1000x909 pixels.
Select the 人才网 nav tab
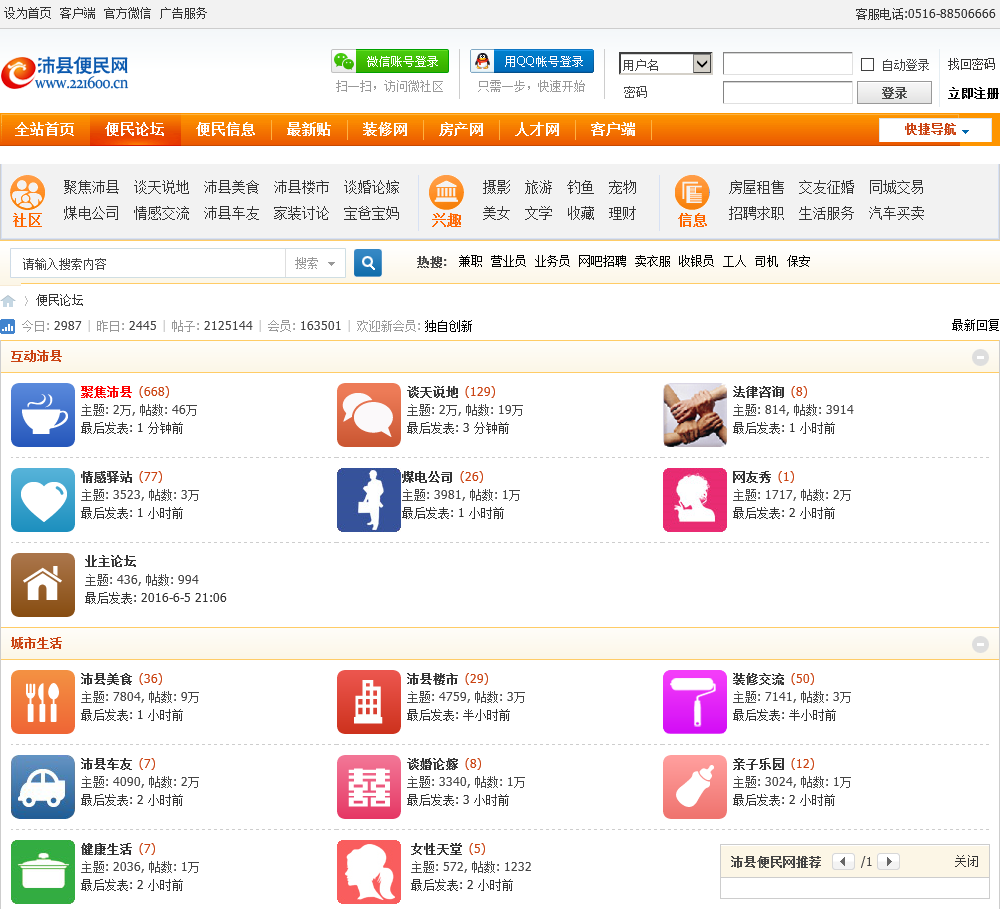pos(537,129)
